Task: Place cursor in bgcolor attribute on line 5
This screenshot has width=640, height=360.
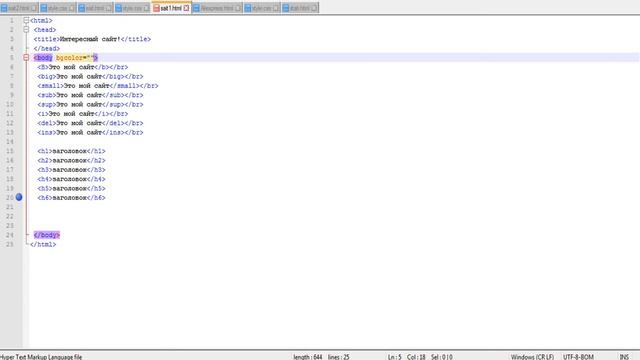Action: pyautogui.click(x=75, y=58)
